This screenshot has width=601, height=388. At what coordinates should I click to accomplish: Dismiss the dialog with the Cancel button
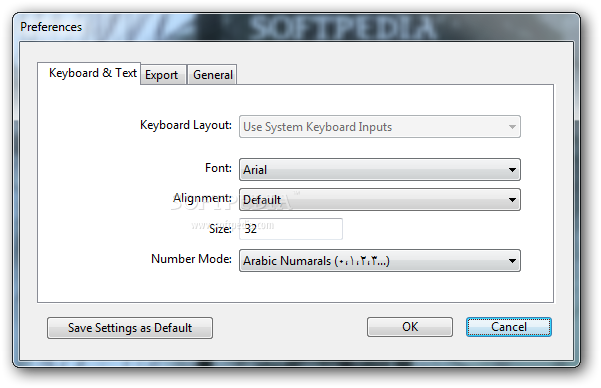[x=509, y=327]
